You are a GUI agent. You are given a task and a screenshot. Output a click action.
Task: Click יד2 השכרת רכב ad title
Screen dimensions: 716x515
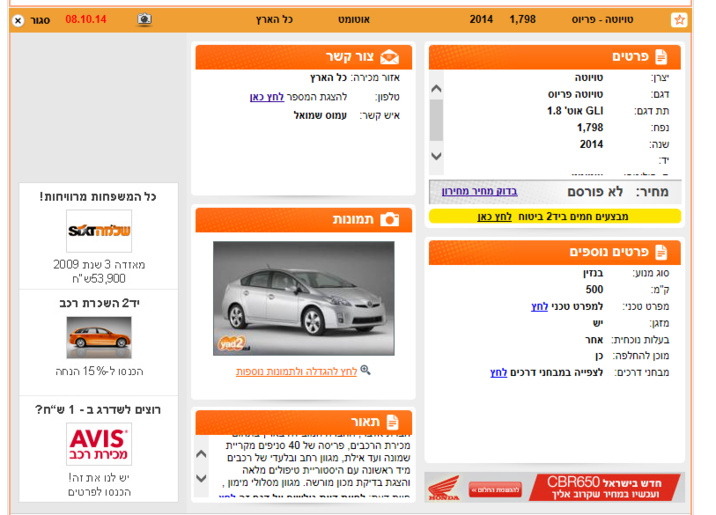pyautogui.click(x=99, y=304)
